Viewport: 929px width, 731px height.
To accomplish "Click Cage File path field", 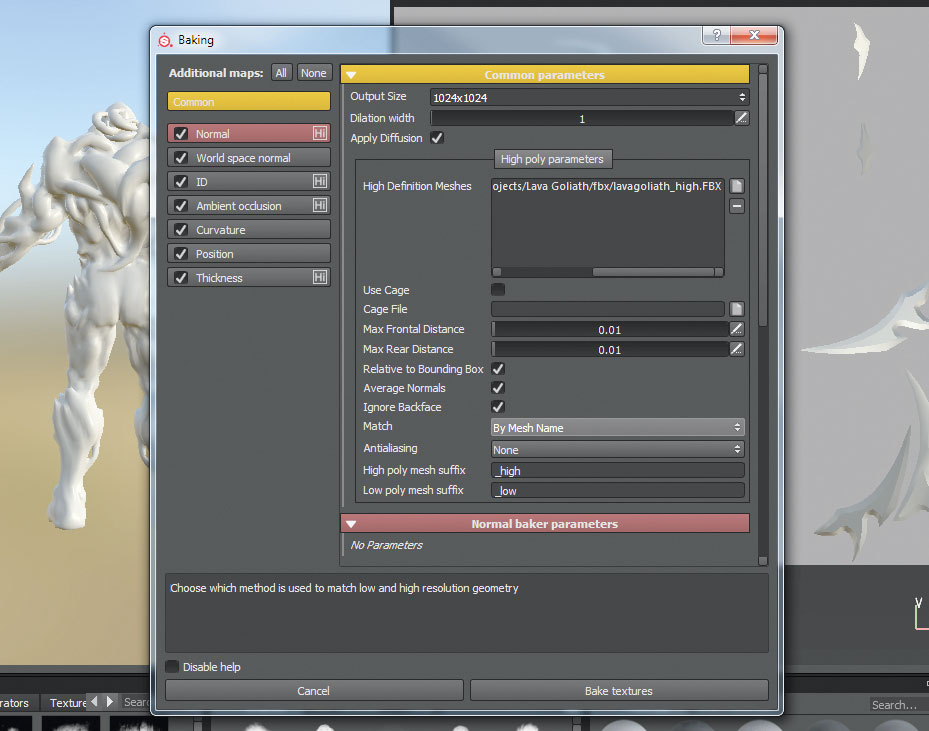I will (607, 309).
